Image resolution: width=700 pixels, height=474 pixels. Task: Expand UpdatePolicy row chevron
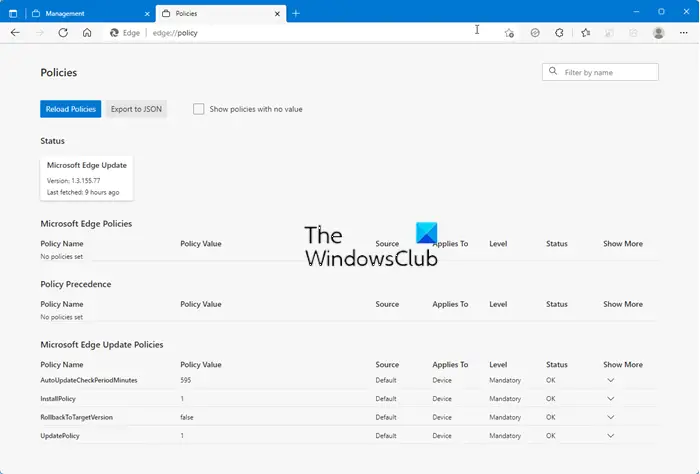[x=611, y=436]
